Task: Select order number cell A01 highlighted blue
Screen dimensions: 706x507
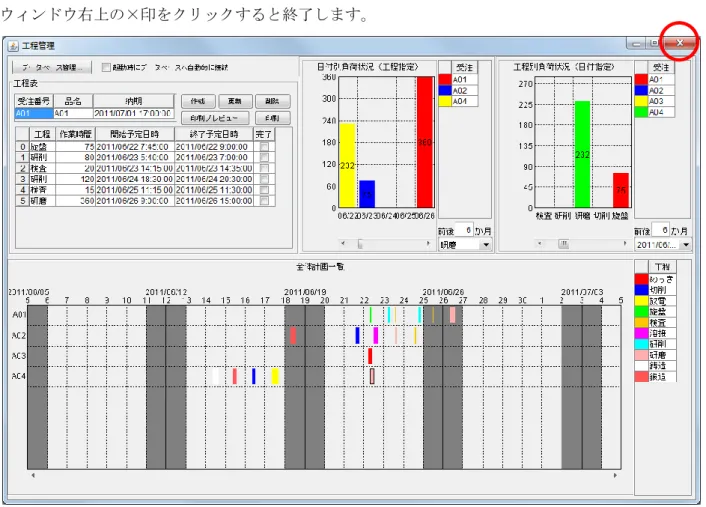Action: (x=34, y=113)
